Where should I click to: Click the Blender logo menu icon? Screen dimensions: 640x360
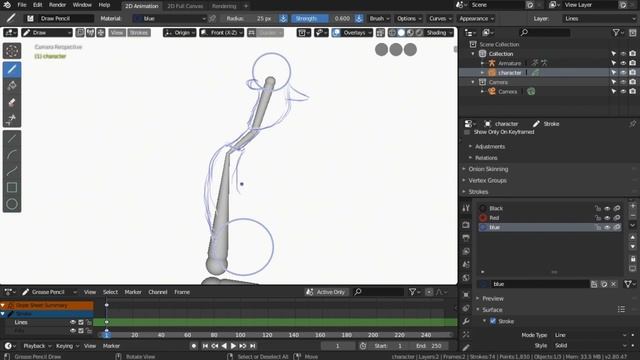[x=7, y=5]
